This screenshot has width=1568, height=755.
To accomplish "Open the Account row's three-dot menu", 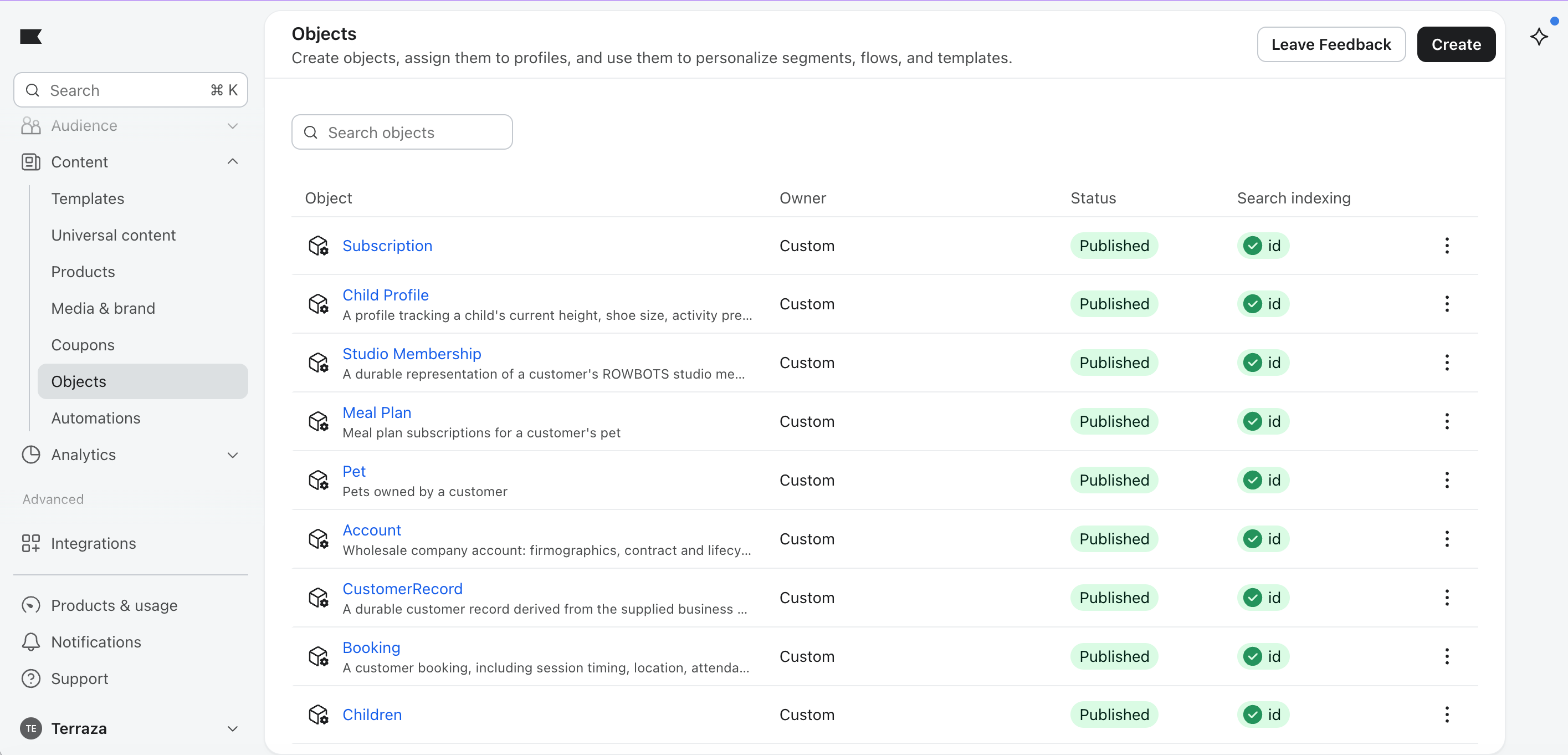I will coord(1446,539).
